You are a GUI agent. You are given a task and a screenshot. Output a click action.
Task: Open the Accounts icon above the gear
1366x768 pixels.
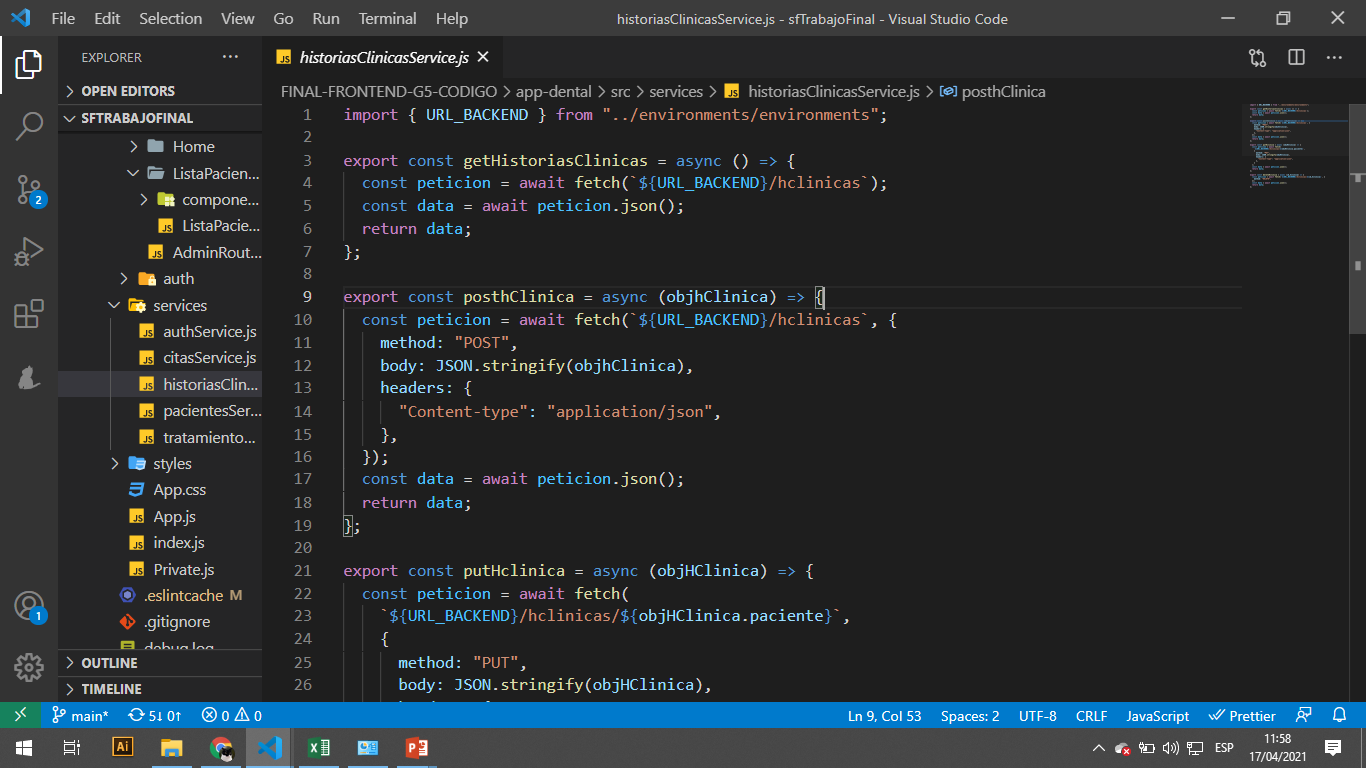pos(27,606)
